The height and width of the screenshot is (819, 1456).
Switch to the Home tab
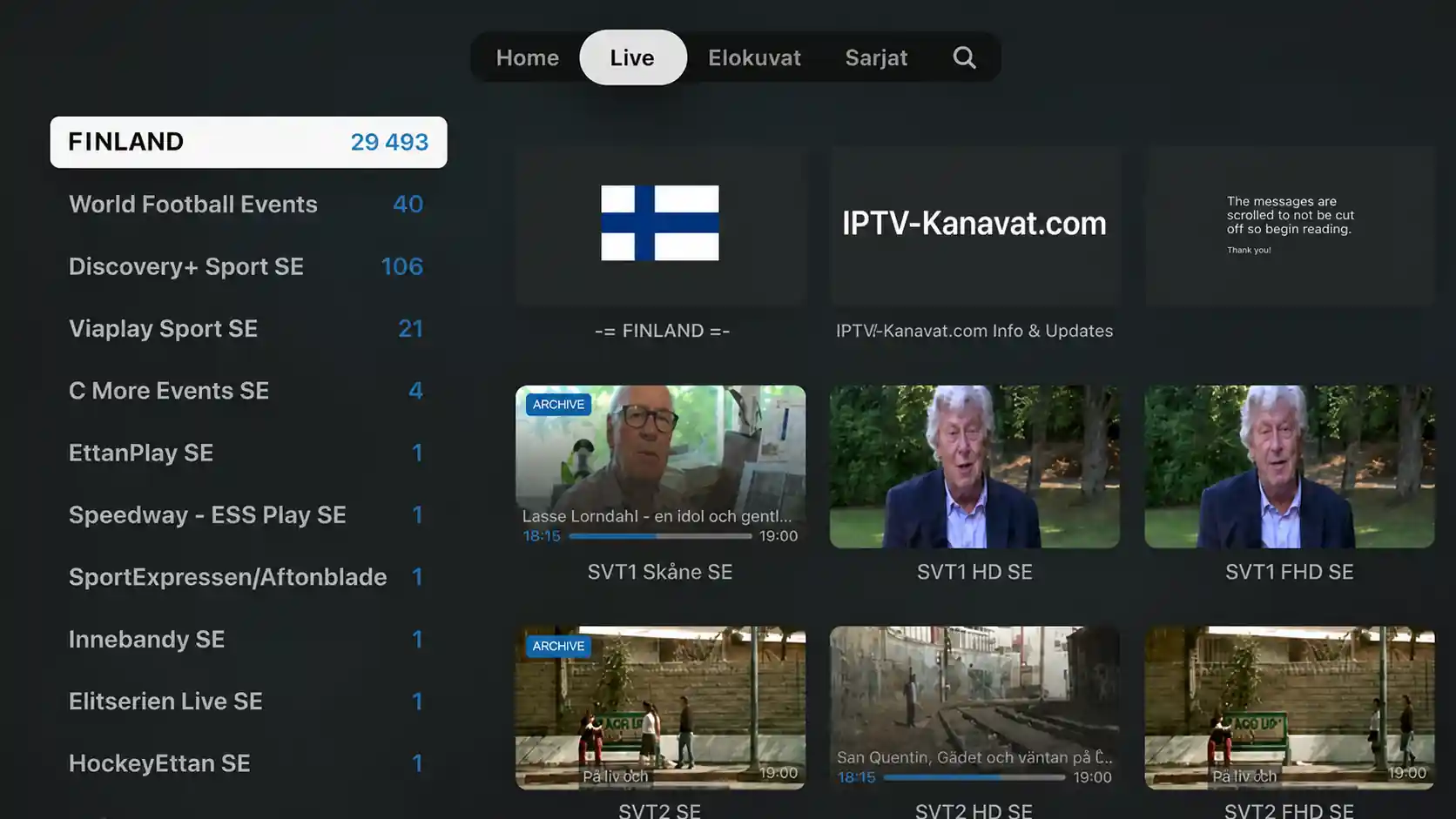pyautogui.click(x=528, y=57)
